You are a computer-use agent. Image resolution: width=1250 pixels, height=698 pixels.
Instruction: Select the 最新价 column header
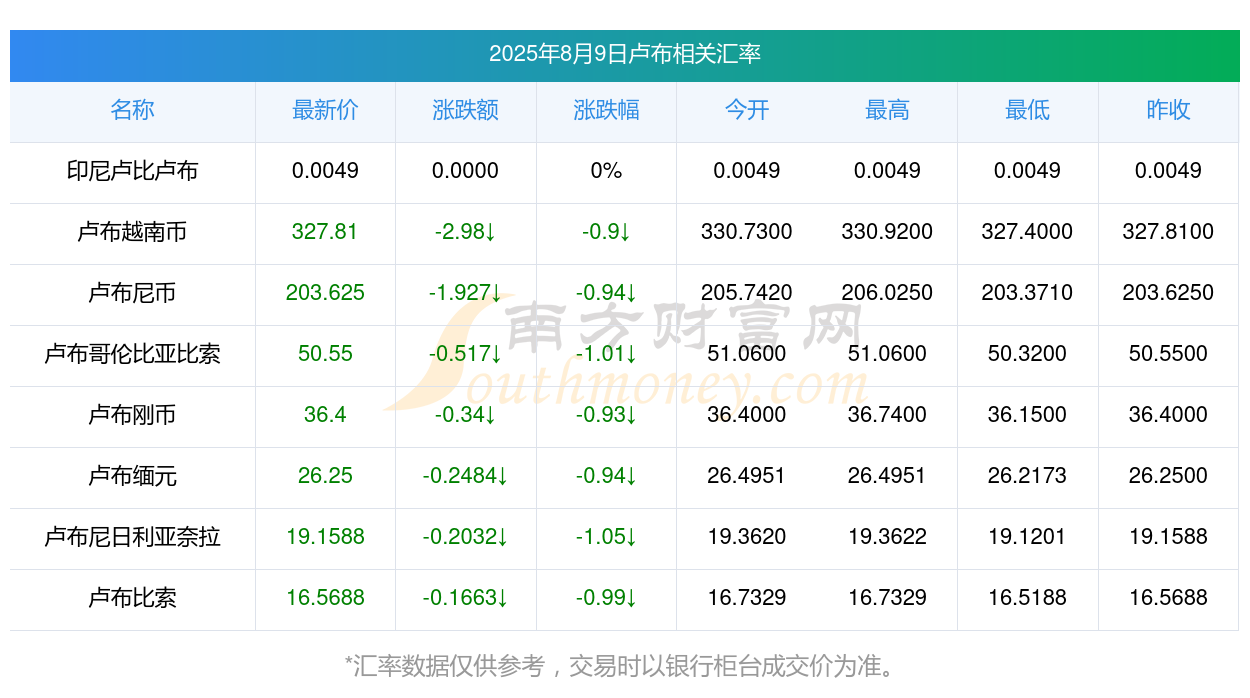[325, 110]
